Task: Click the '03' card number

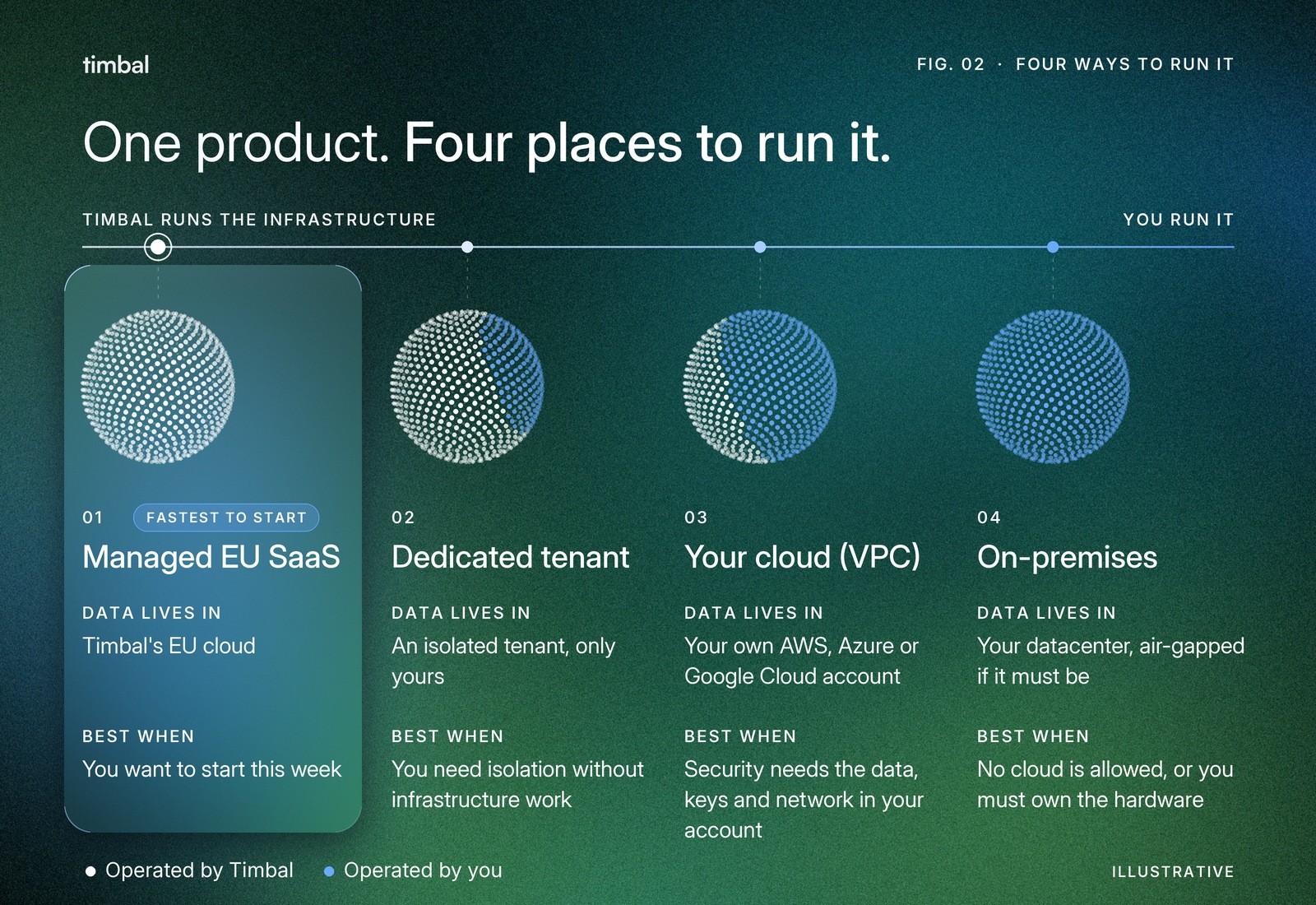Action: [x=696, y=517]
